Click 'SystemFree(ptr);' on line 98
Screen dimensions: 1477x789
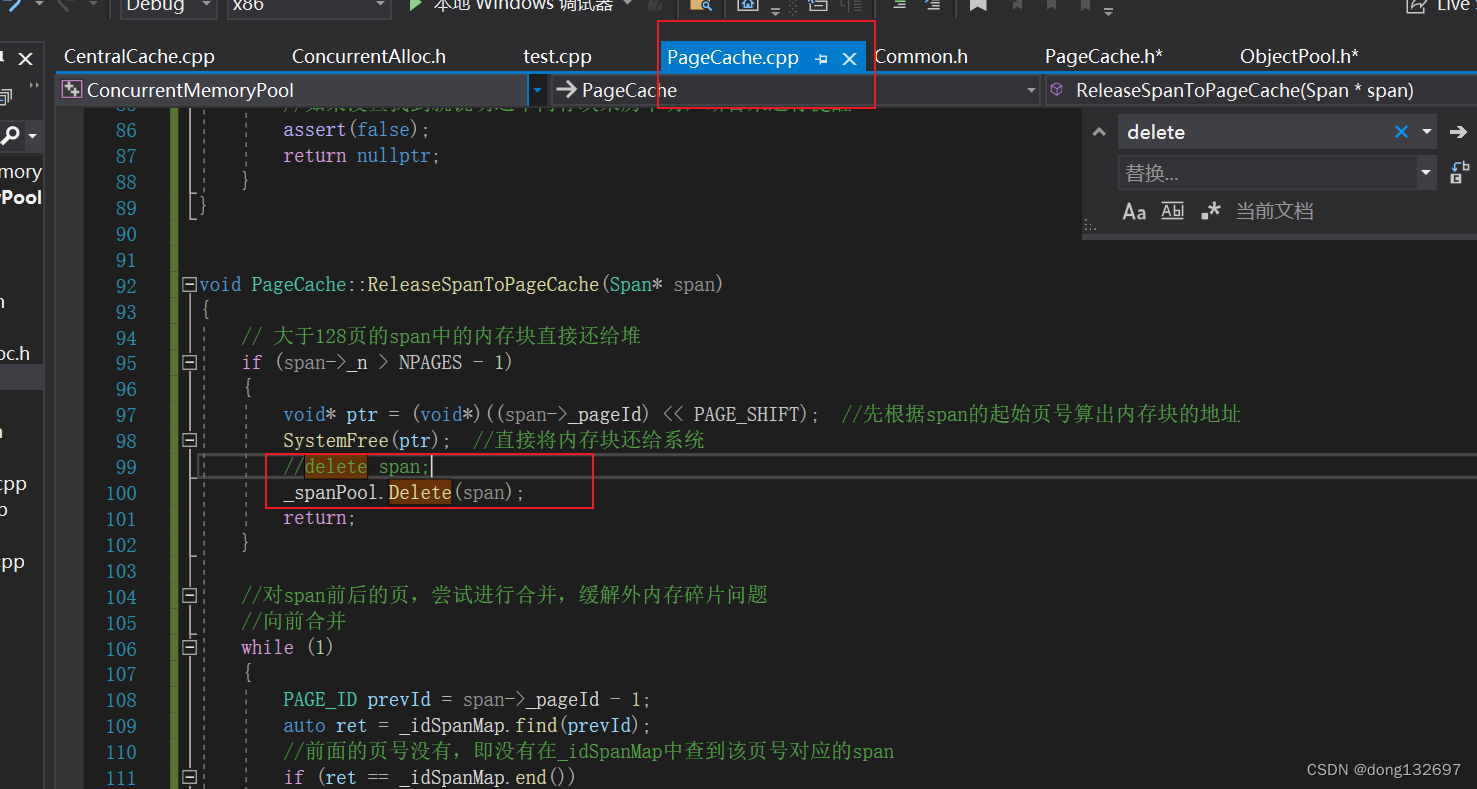tap(367, 441)
